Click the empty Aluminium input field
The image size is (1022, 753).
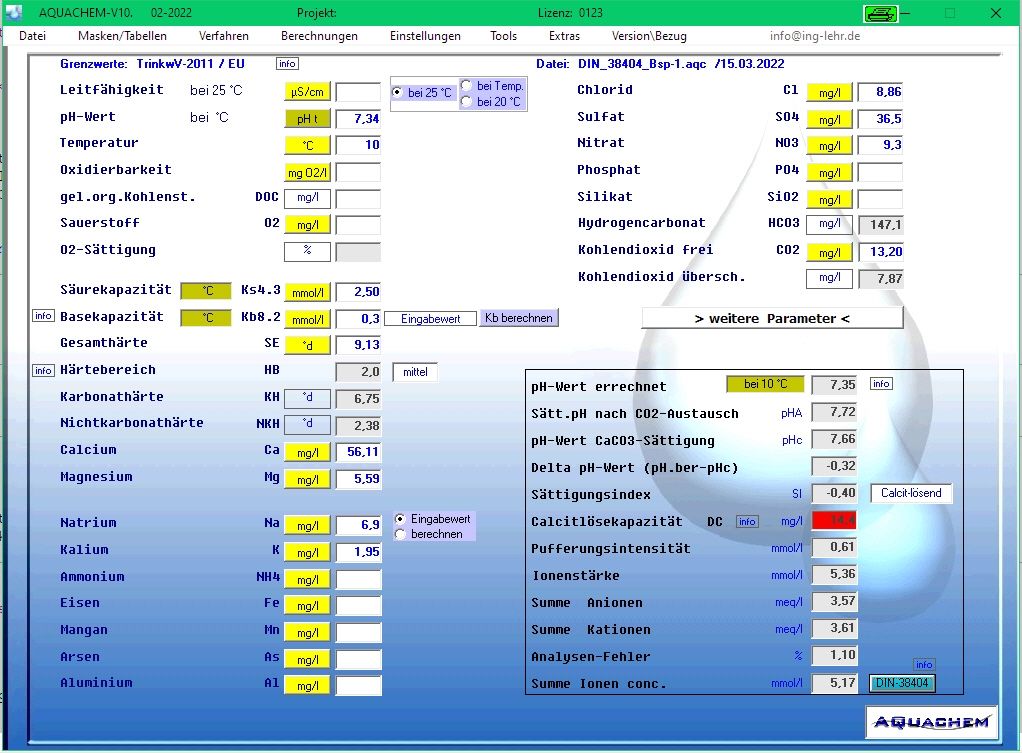[358, 685]
